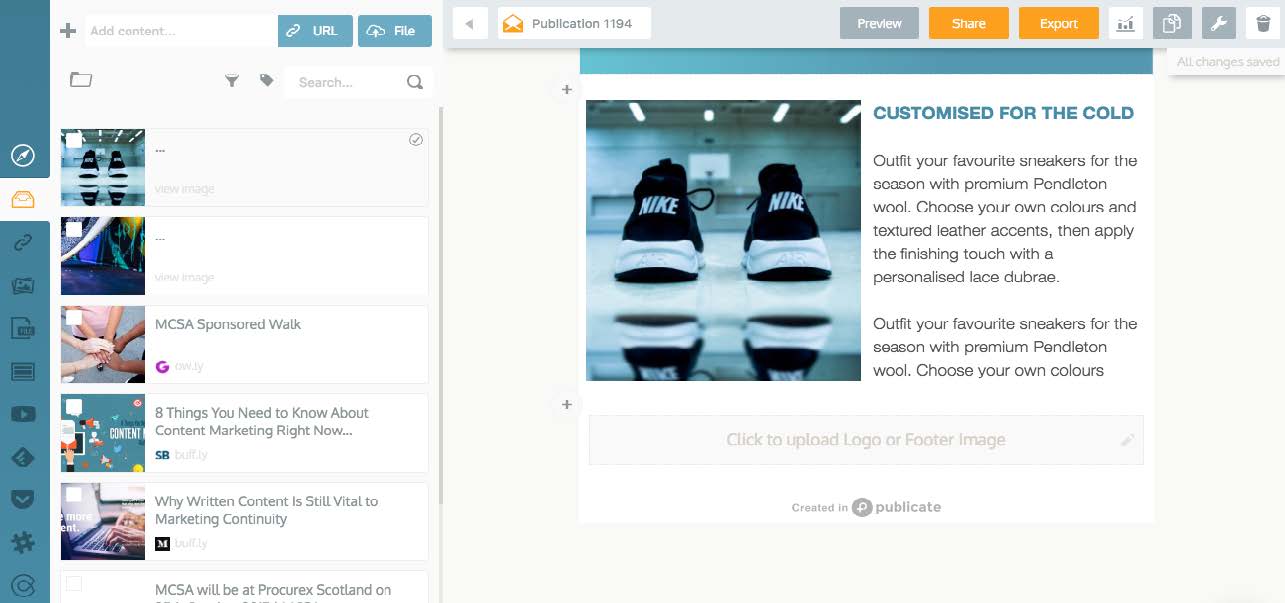Open 'MCSA Sponsored Walk' library title

(x=228, y=324)
